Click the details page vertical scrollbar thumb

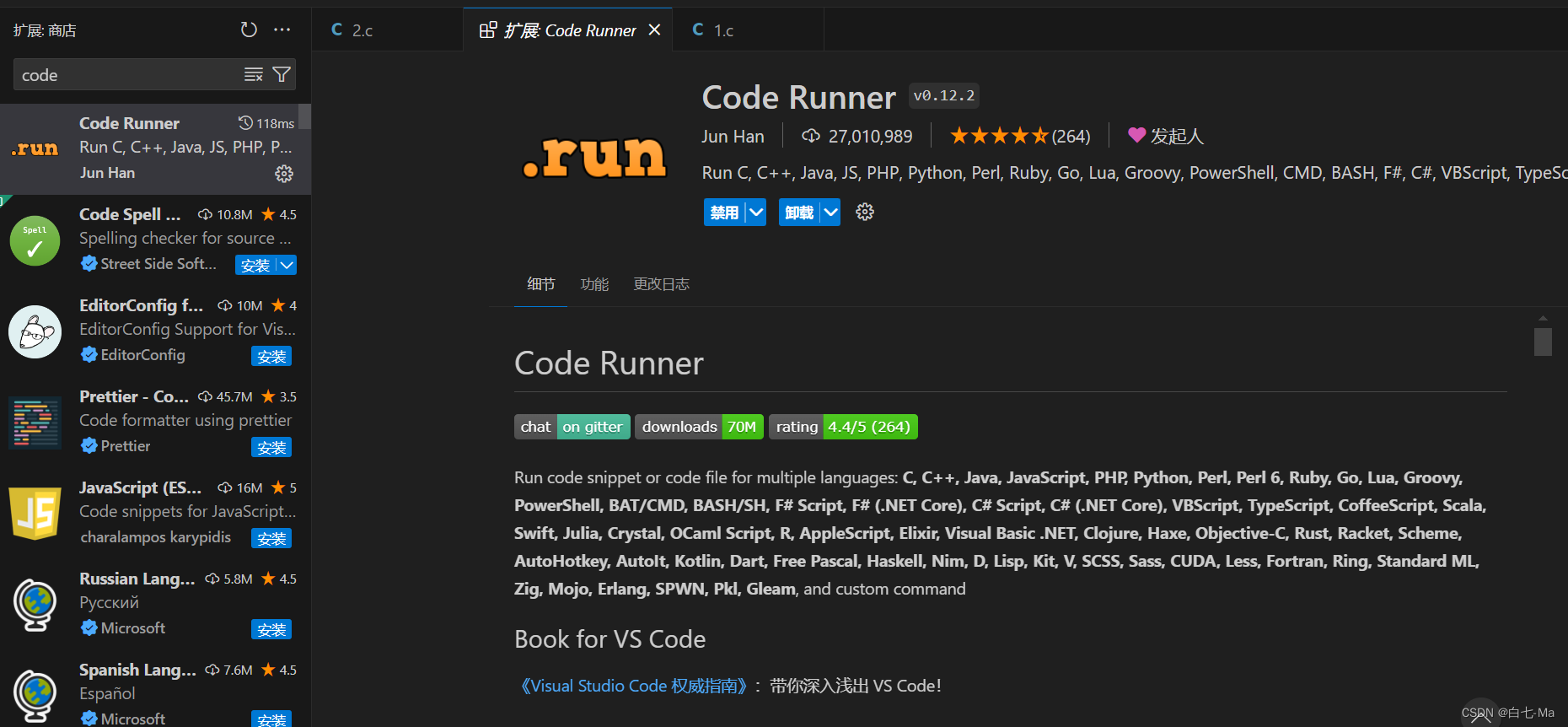pyautogui.click(x=1543, y=342)
